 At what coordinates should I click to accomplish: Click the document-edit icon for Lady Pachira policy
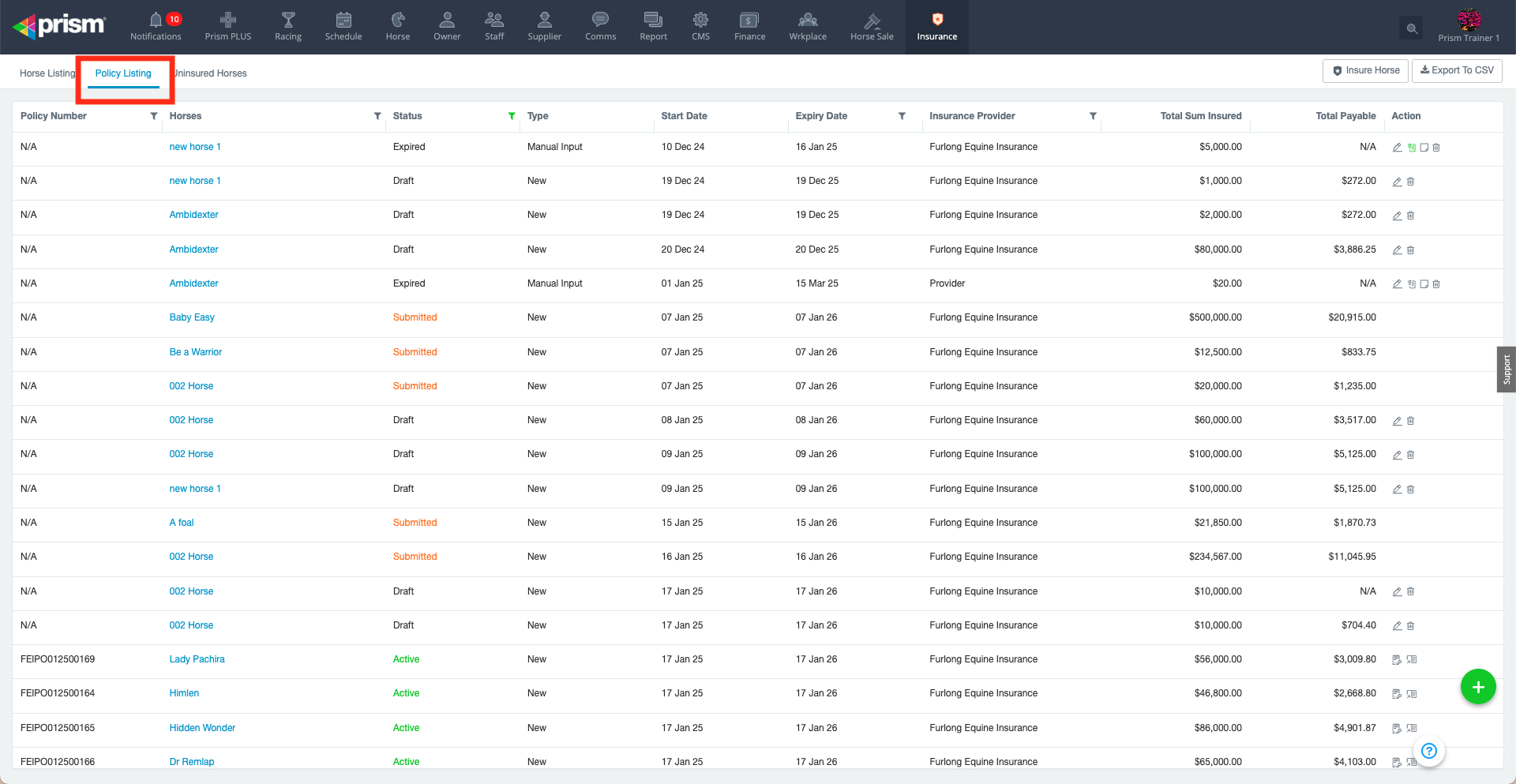pos(1397,660)
